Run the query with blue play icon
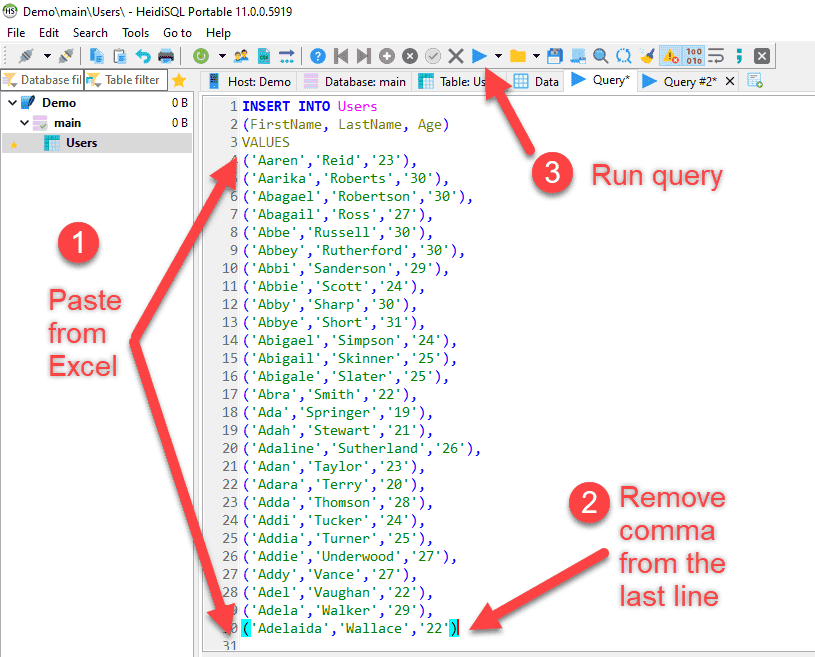This screenshot has width=815, height=657. click(x=479, y=56)
